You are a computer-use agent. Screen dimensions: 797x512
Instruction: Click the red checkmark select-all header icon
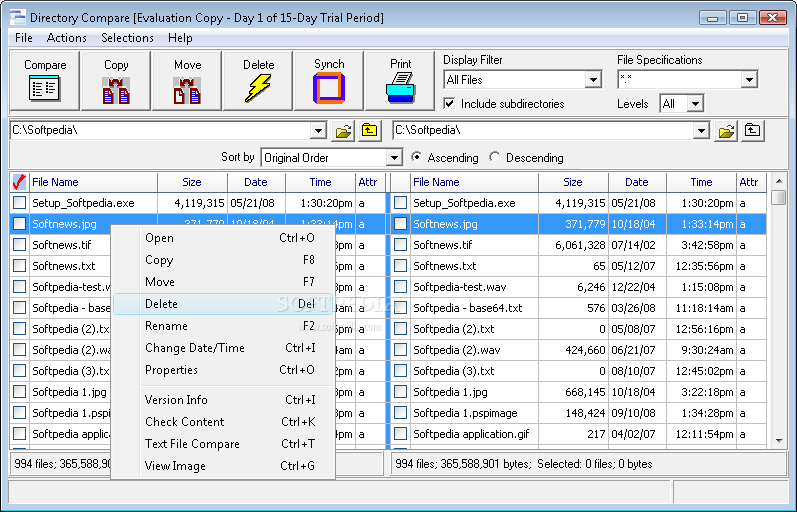coord(19,182)
